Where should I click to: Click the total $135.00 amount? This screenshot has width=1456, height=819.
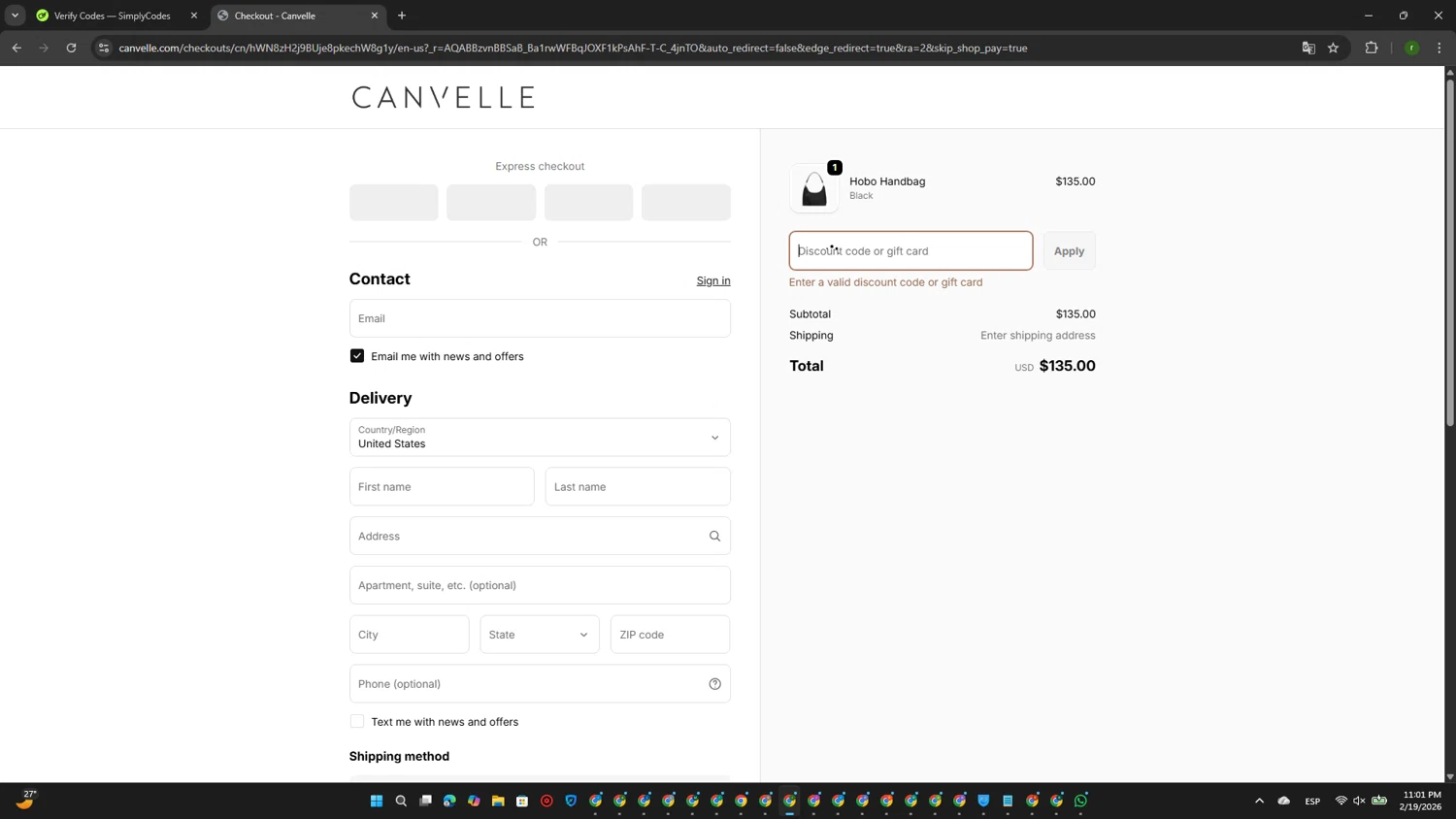point(1067,366)
